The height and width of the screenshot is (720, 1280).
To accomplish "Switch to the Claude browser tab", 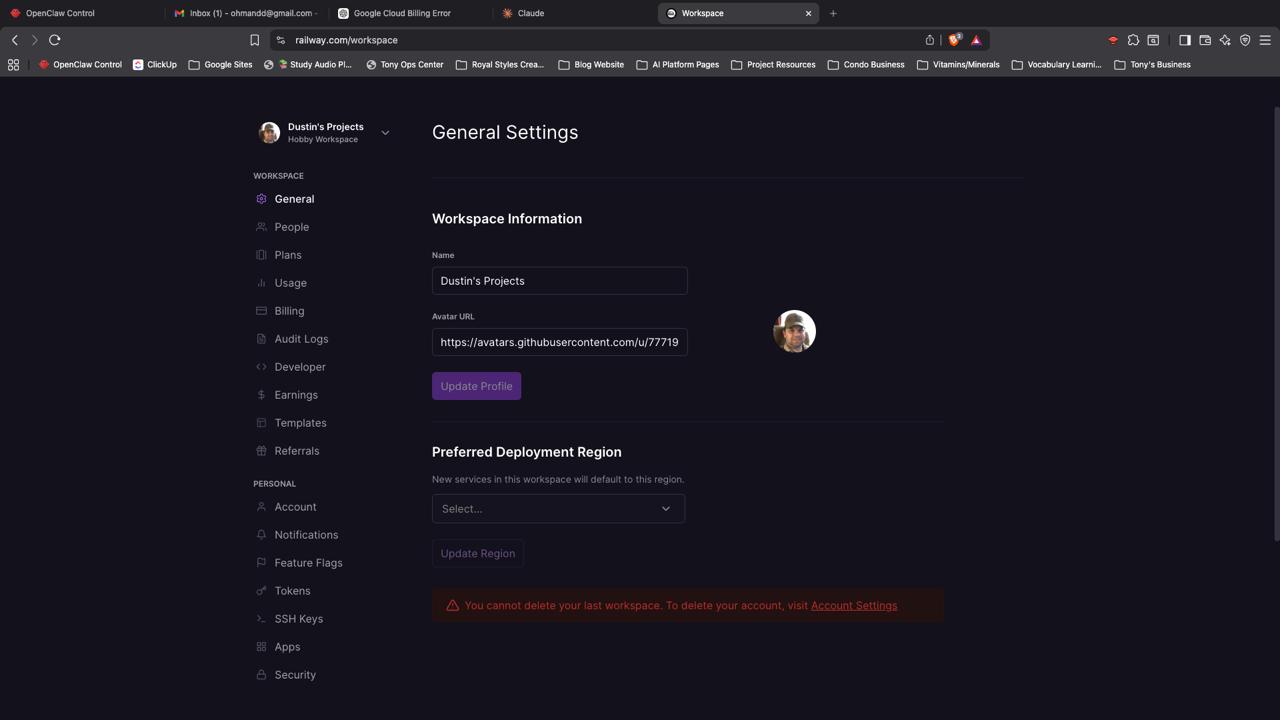I will (530, 13).
